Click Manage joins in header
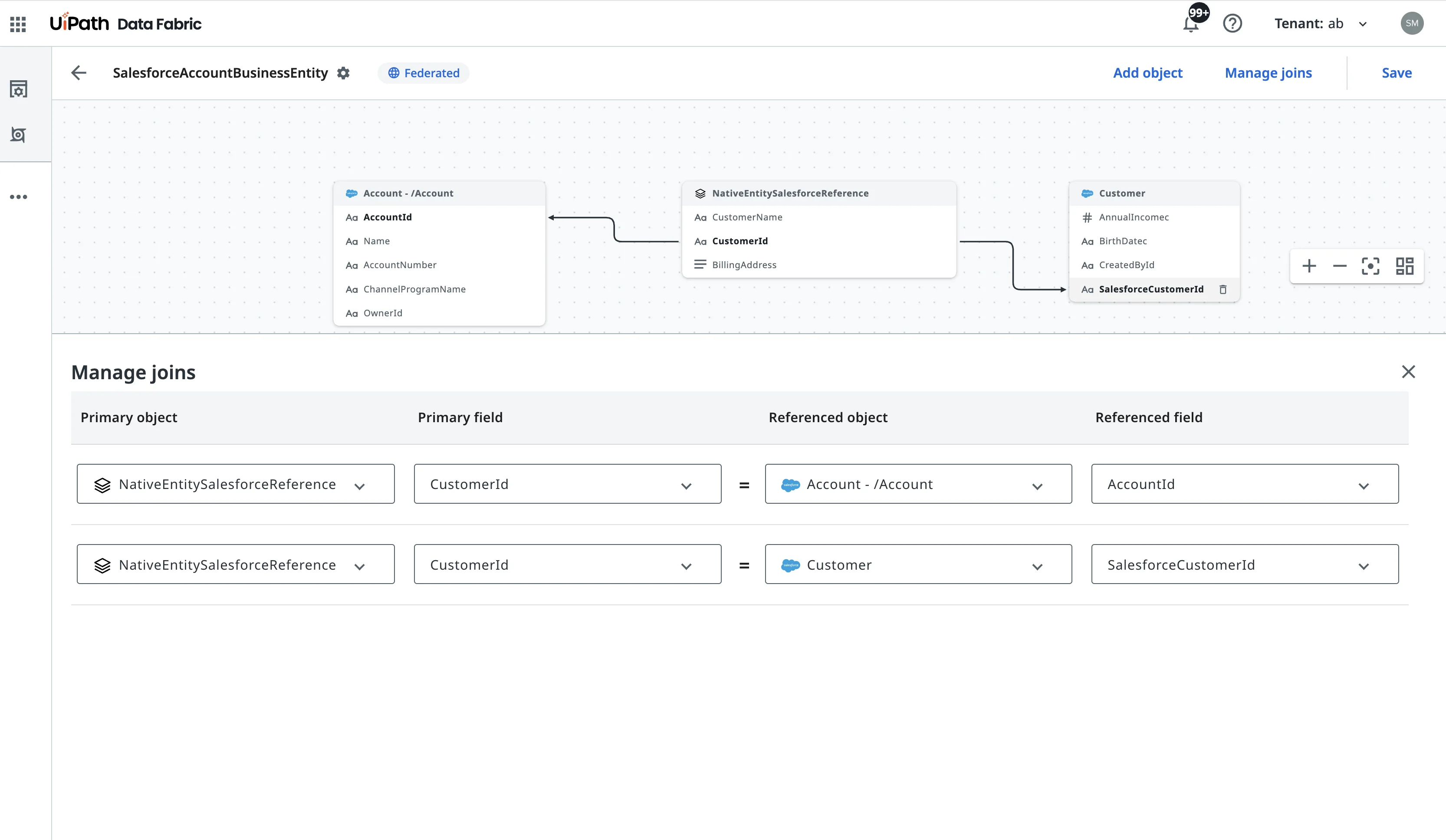Image resolution: width=1446 pixels, height=840 pixels. (1268, 73)
